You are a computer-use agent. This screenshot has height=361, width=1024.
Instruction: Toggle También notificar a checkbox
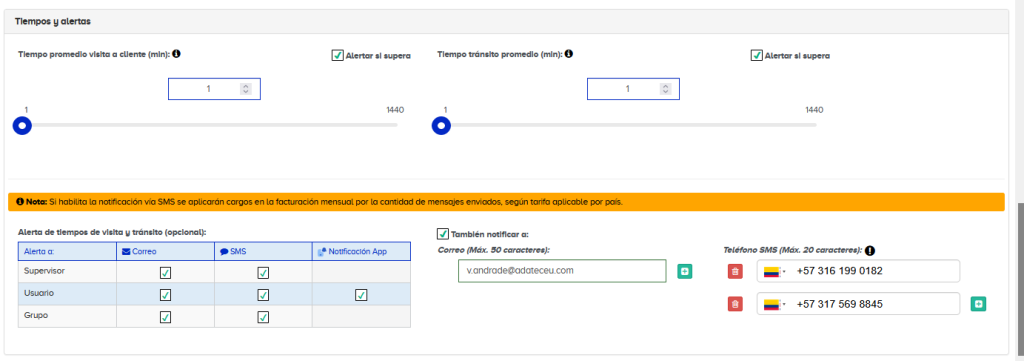[x=442, y=234]
